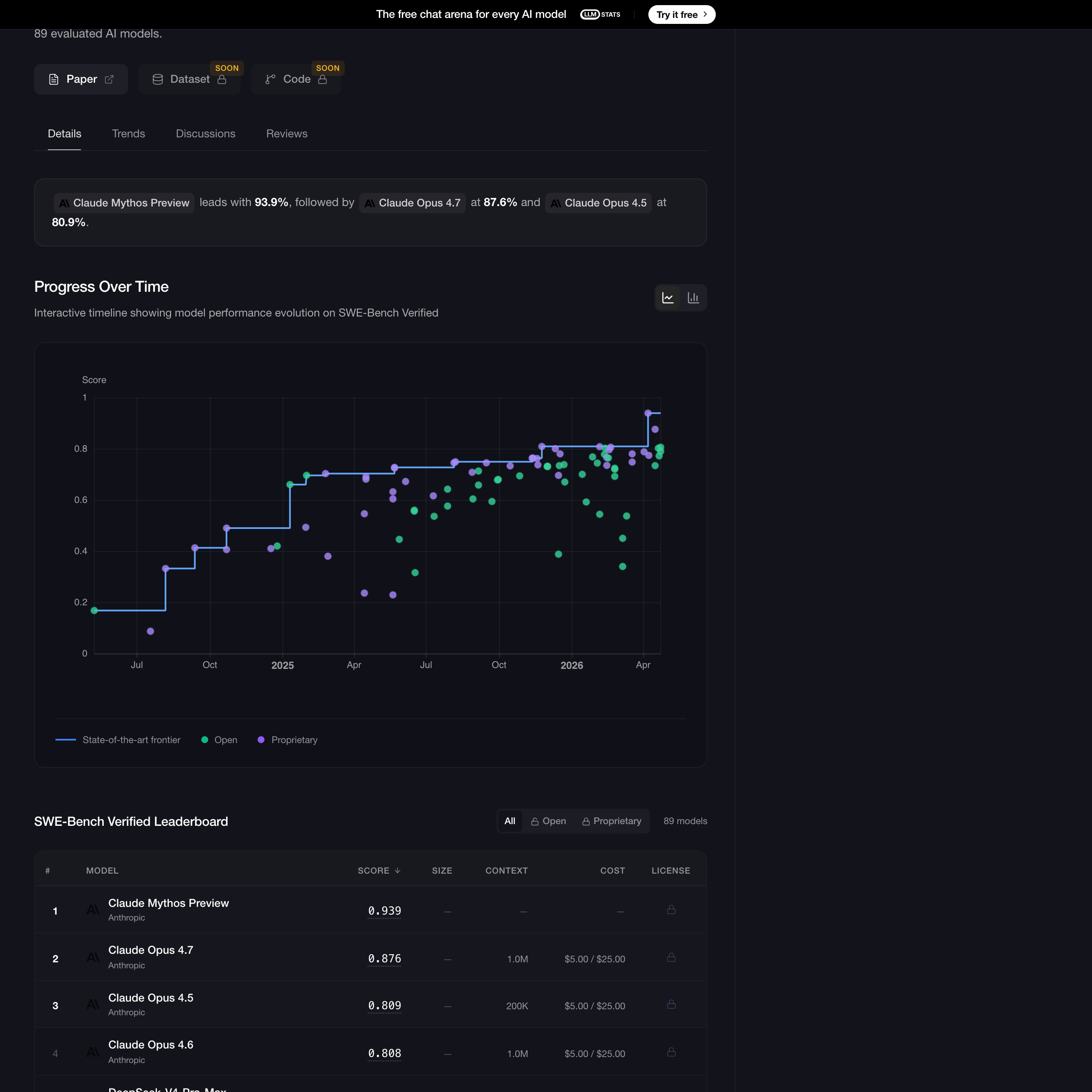
Task: Click the Code branch icon
Action: (270, 79)
